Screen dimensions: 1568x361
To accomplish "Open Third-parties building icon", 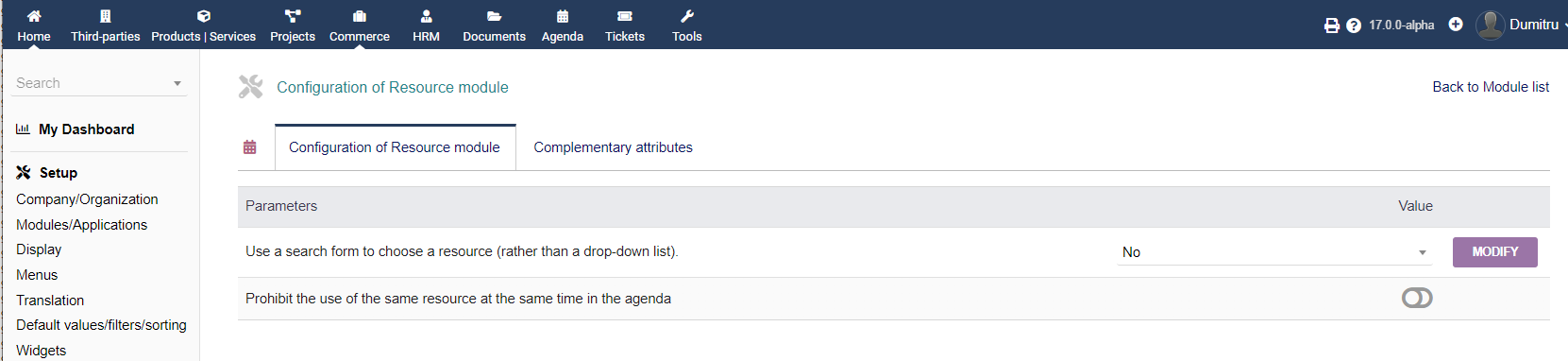I will point(106,16).
